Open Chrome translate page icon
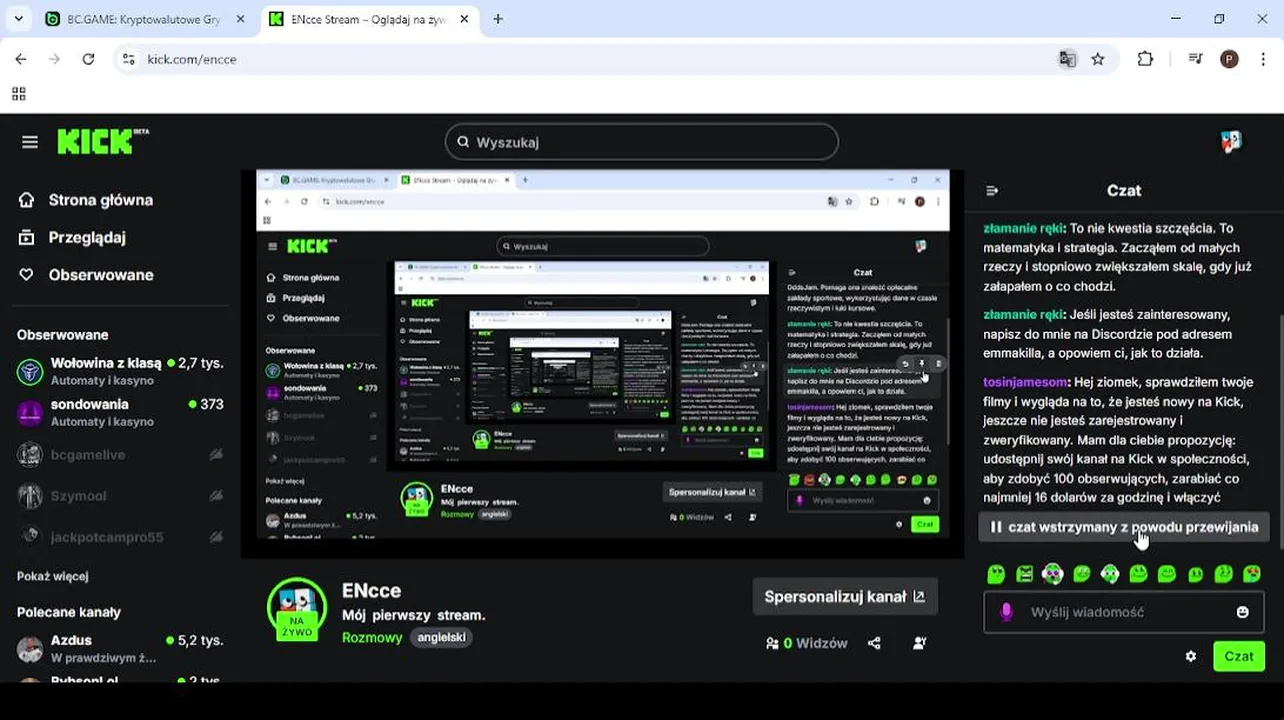This screenshot has width=1284, height=720. pyautogui.click(x=1067, y=59)
